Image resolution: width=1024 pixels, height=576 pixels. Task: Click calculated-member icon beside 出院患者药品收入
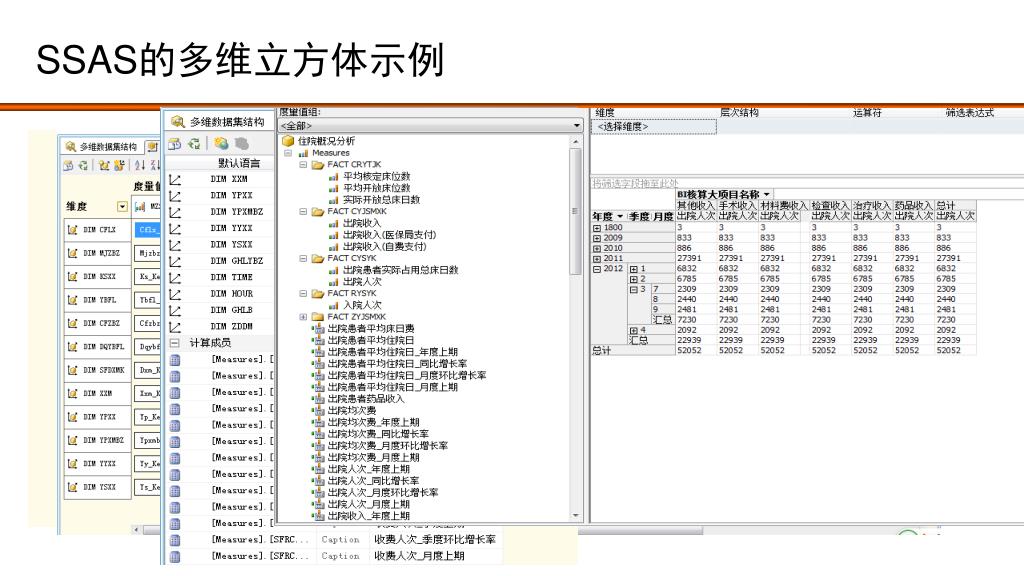[x=319, y=399]
